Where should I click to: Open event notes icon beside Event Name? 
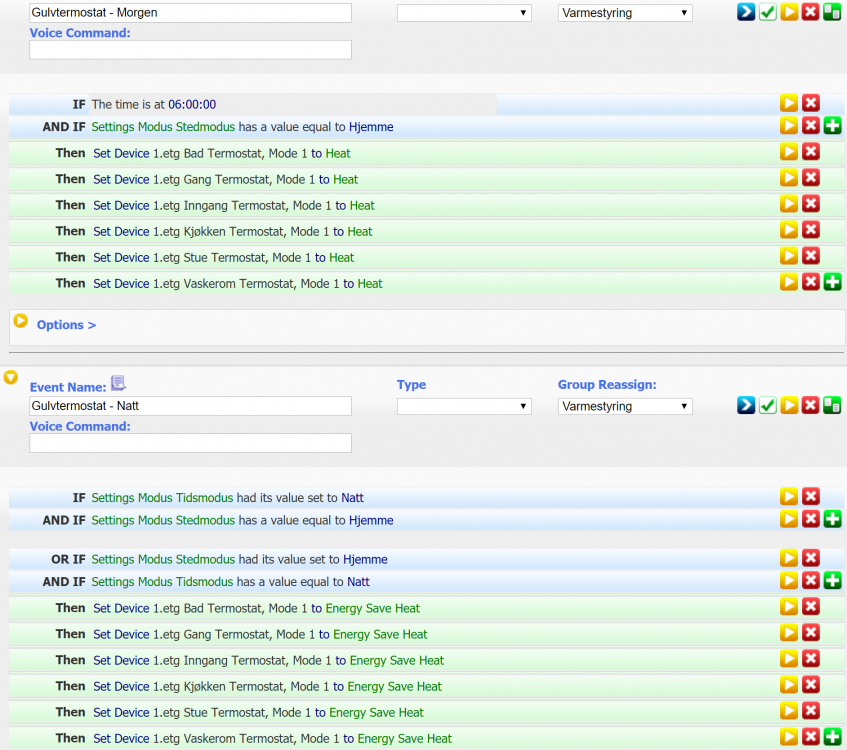(x=118, y=383)
